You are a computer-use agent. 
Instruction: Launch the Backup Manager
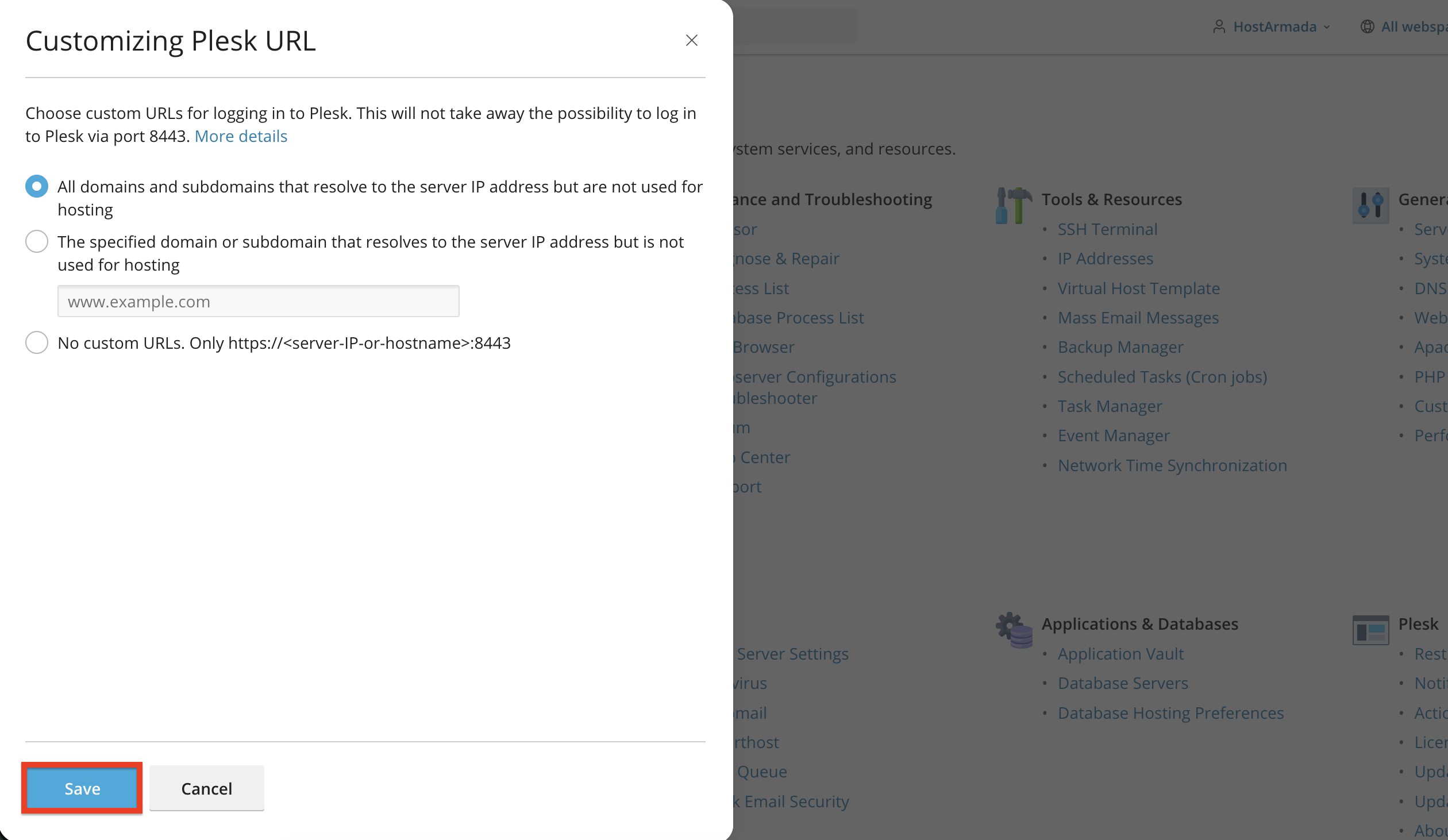click(x=1120, y=347)
